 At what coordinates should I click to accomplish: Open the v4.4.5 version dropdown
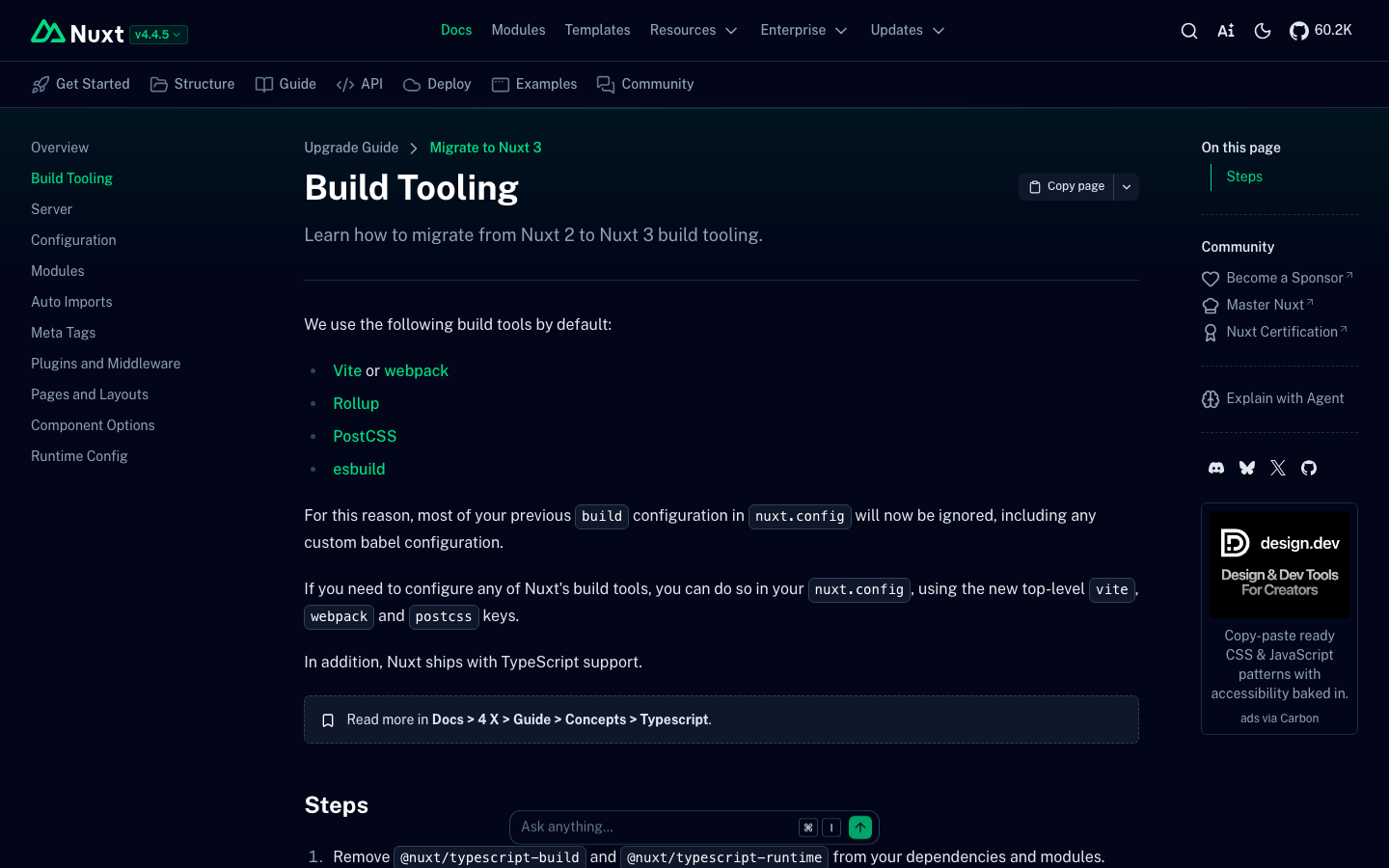[x=158, y=35]
